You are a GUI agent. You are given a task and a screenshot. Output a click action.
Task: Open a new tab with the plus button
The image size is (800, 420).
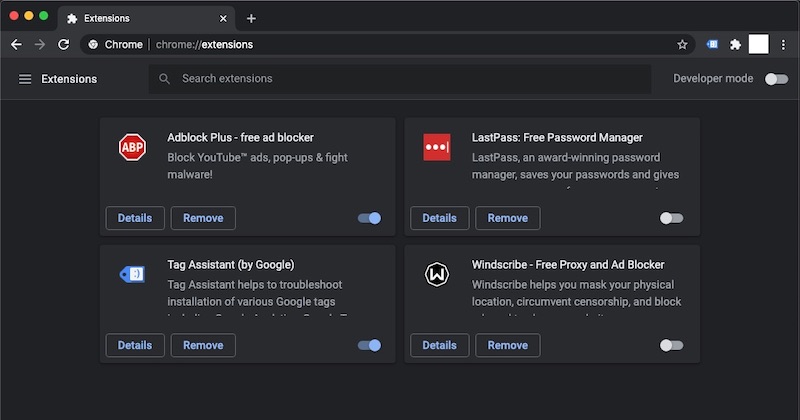pos(251,18)
